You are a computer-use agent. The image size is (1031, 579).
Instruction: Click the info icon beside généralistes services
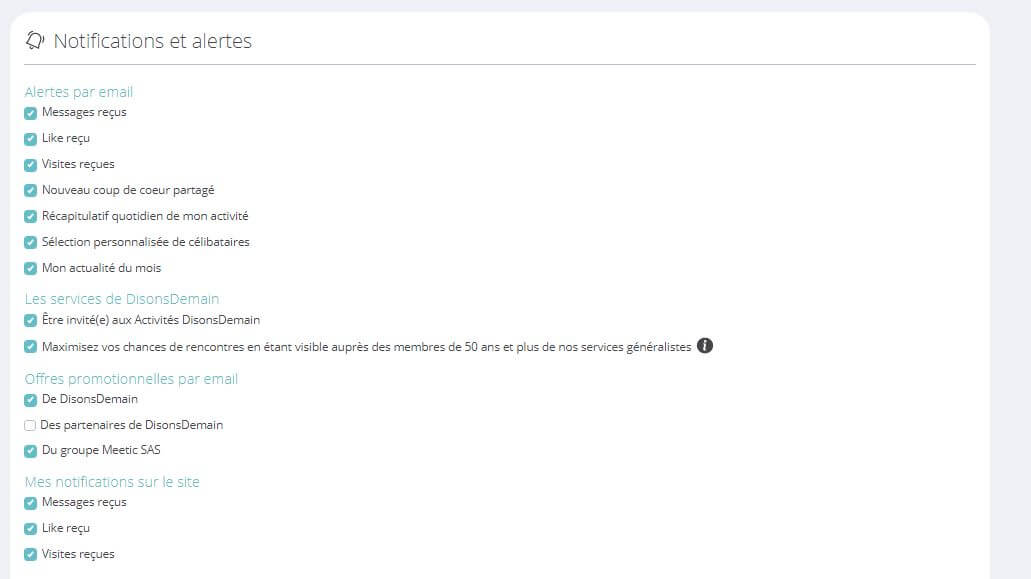point(705,346)
